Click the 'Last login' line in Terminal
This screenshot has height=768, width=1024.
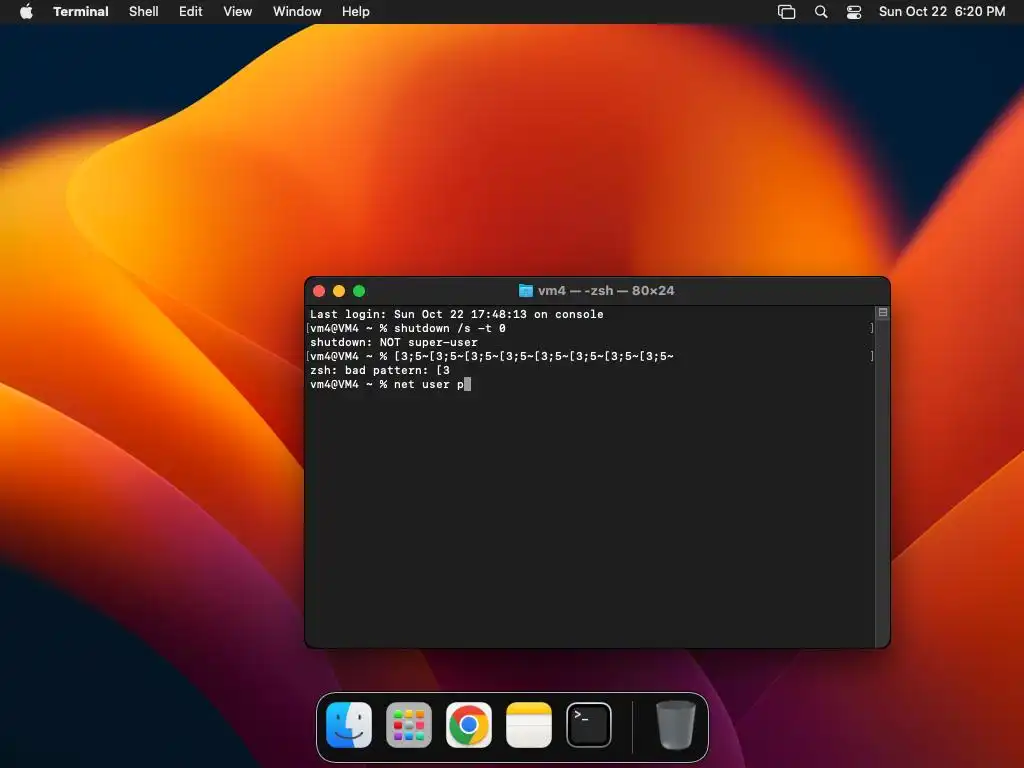click(456, 314)
